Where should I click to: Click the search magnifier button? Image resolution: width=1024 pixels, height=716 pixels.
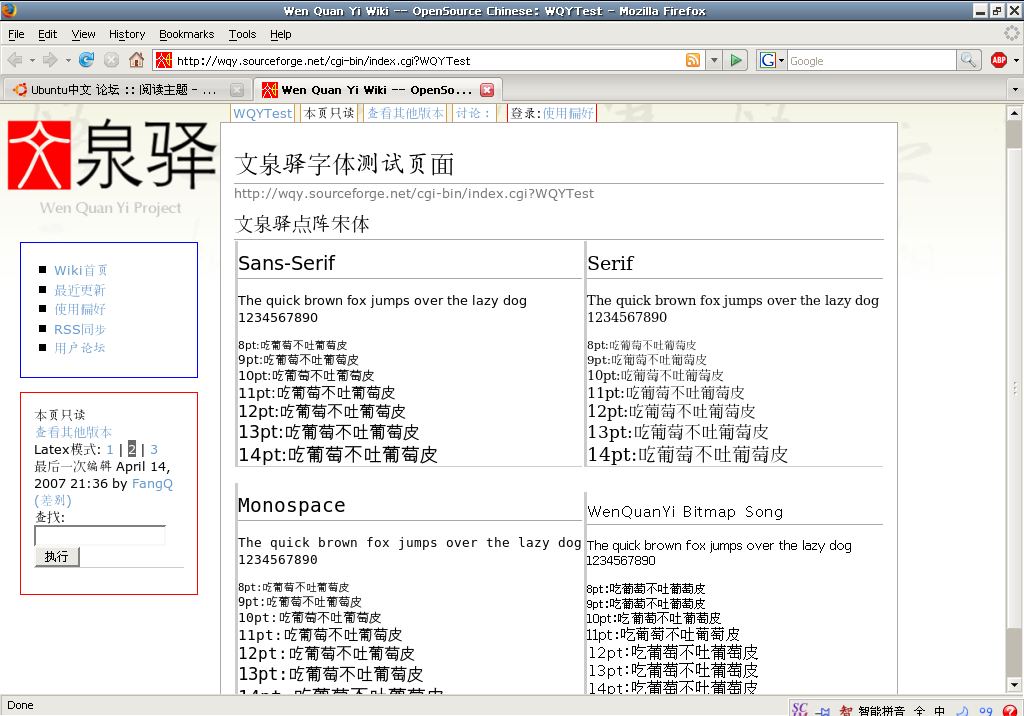[968, 61]
